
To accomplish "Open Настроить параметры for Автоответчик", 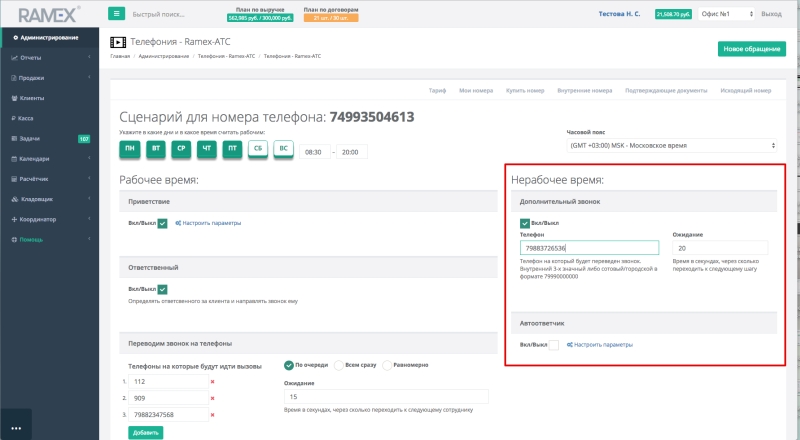I will click(x=600, y=345).
